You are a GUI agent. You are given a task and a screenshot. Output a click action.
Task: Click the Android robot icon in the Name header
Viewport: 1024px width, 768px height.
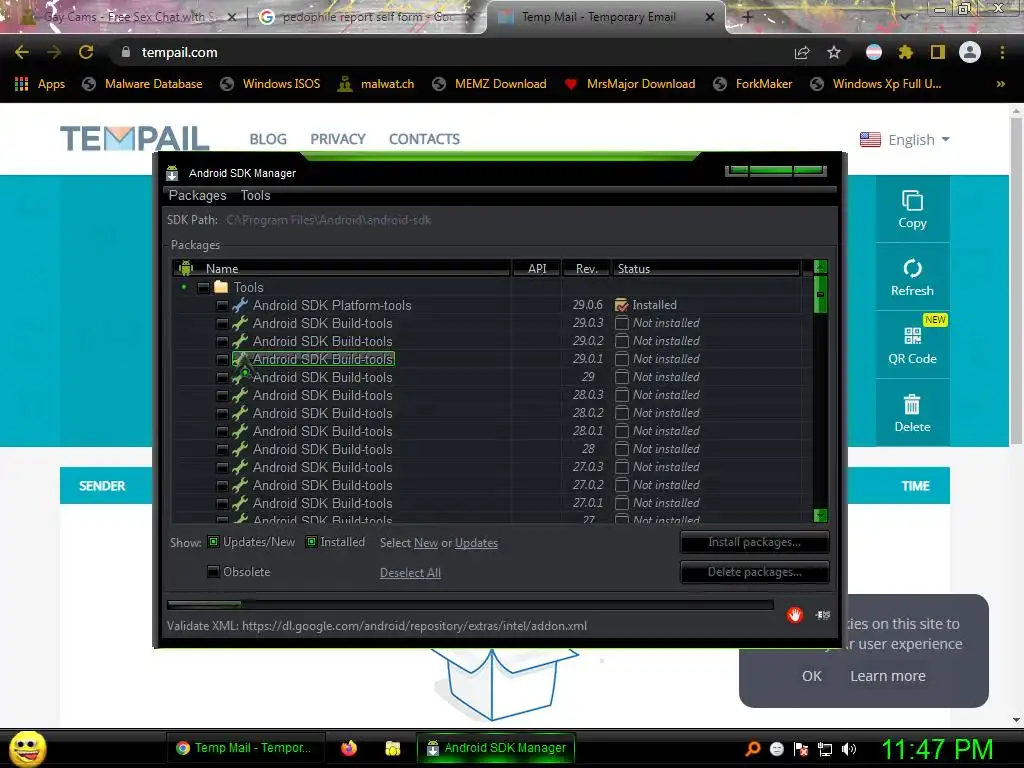coord(186,268)
